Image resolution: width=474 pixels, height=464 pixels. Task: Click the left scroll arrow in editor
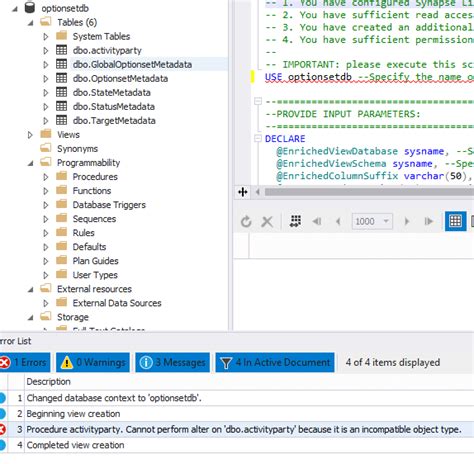coord(258,192)
